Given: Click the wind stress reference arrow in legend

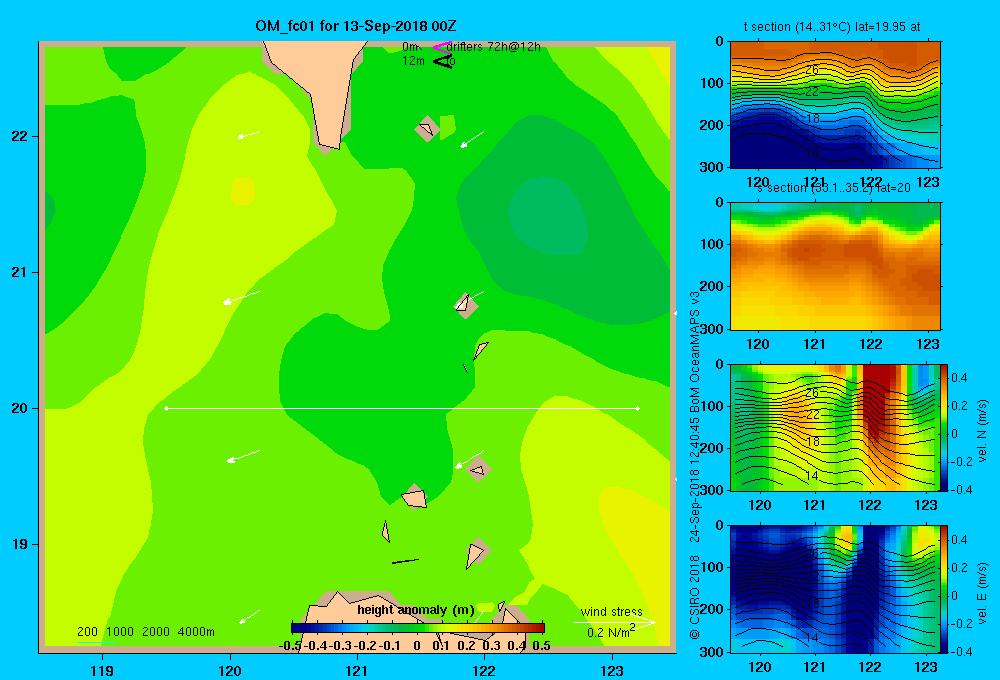Looking at the screenshot, I should 615,623.
